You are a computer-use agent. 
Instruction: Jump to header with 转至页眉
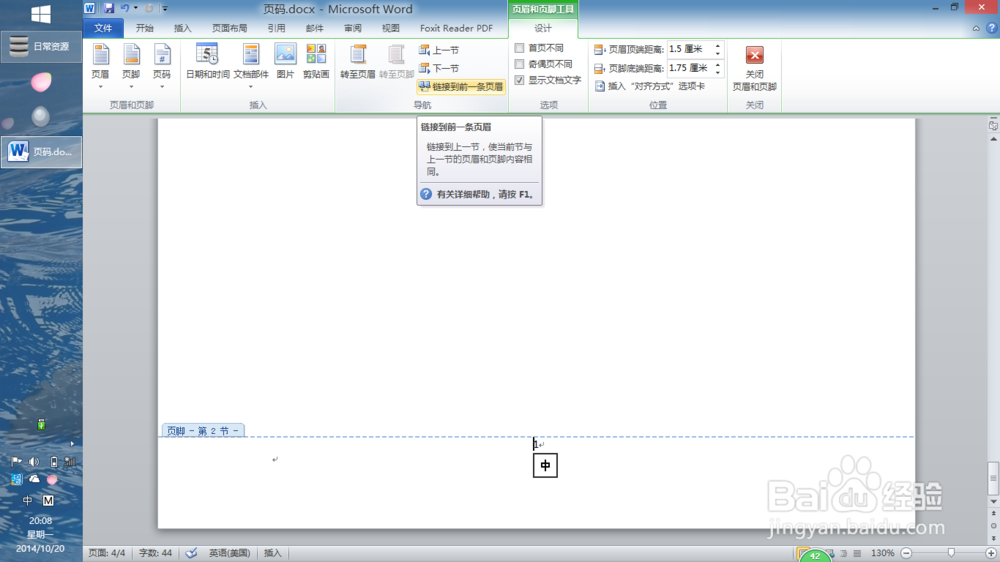click(358, 62)
